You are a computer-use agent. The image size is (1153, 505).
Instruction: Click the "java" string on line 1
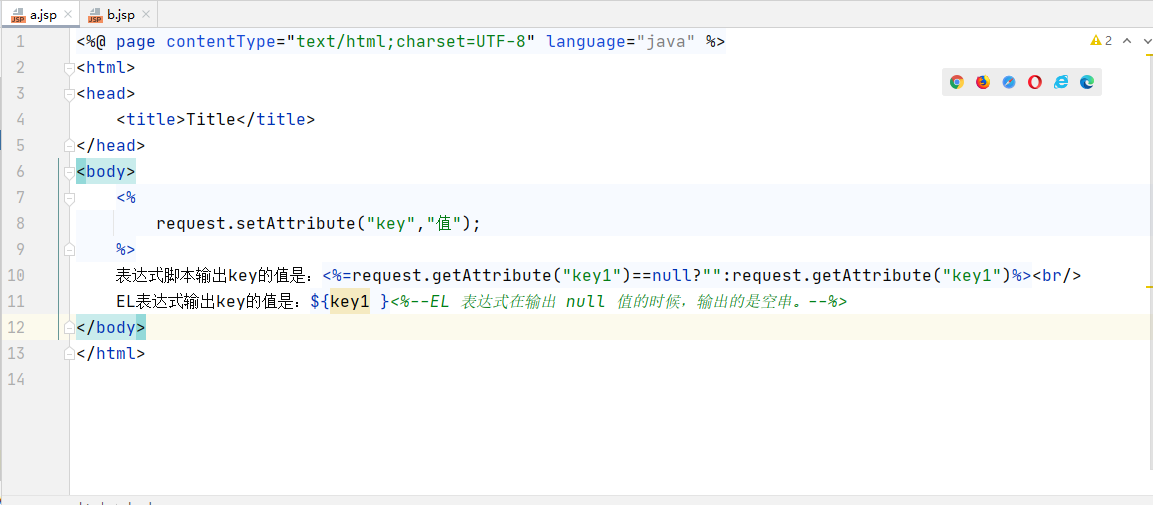pos(665,41)
